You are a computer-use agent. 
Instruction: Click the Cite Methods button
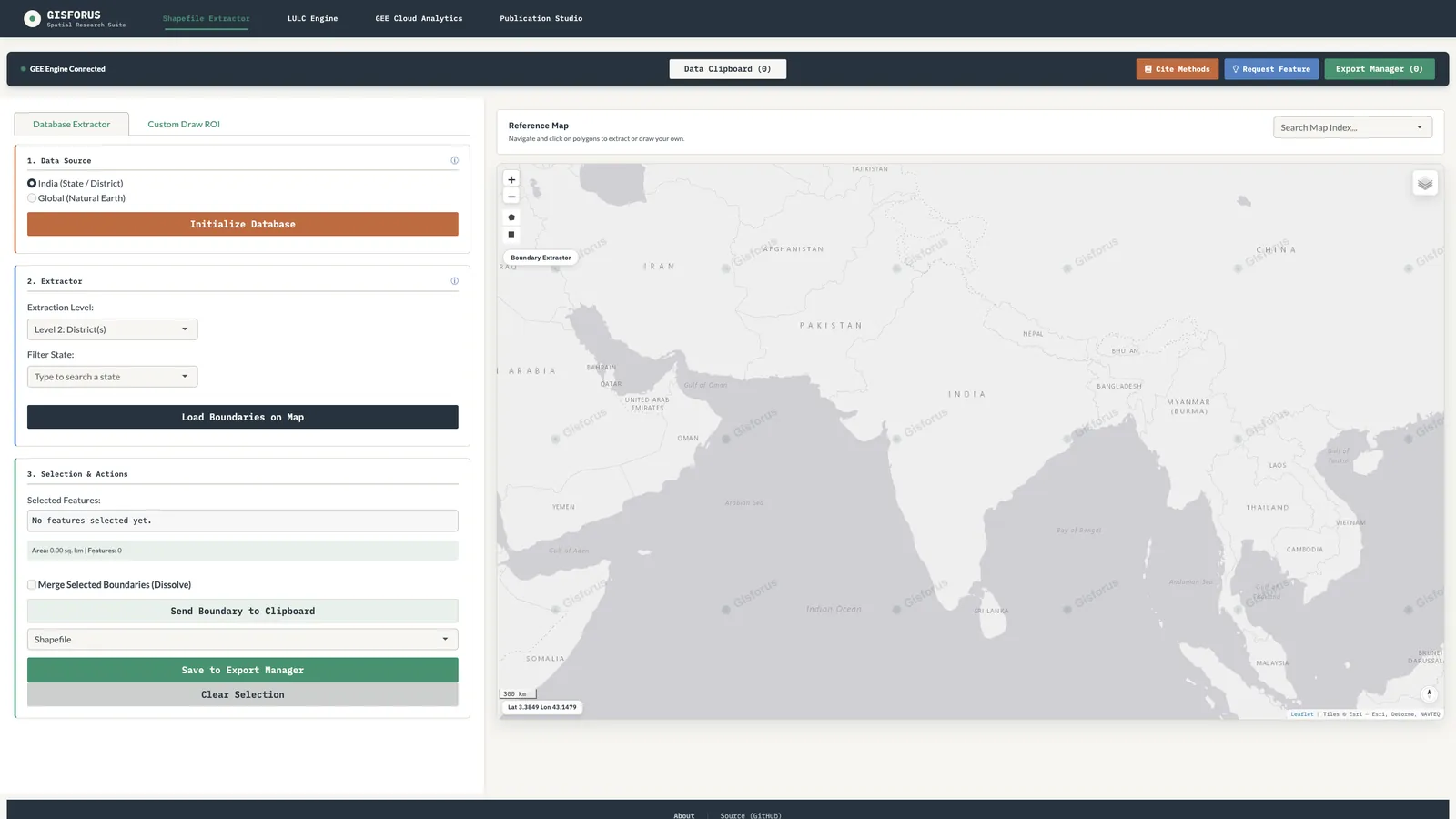(1178, 69)
